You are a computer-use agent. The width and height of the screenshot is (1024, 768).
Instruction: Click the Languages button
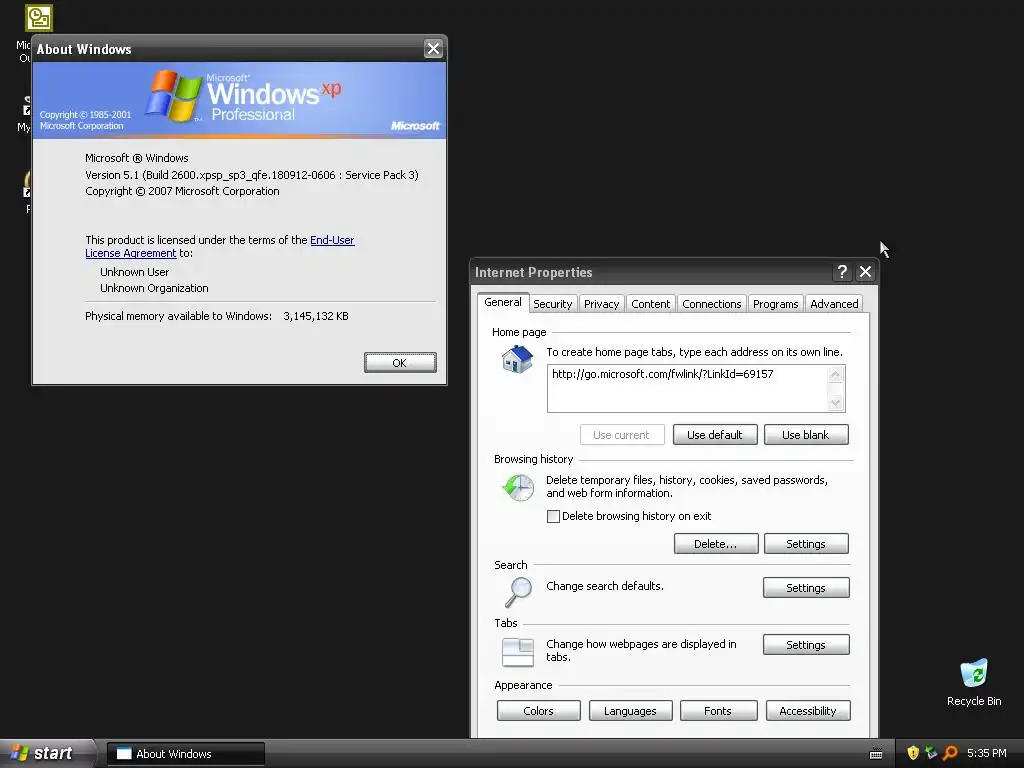tap(630, 711)
